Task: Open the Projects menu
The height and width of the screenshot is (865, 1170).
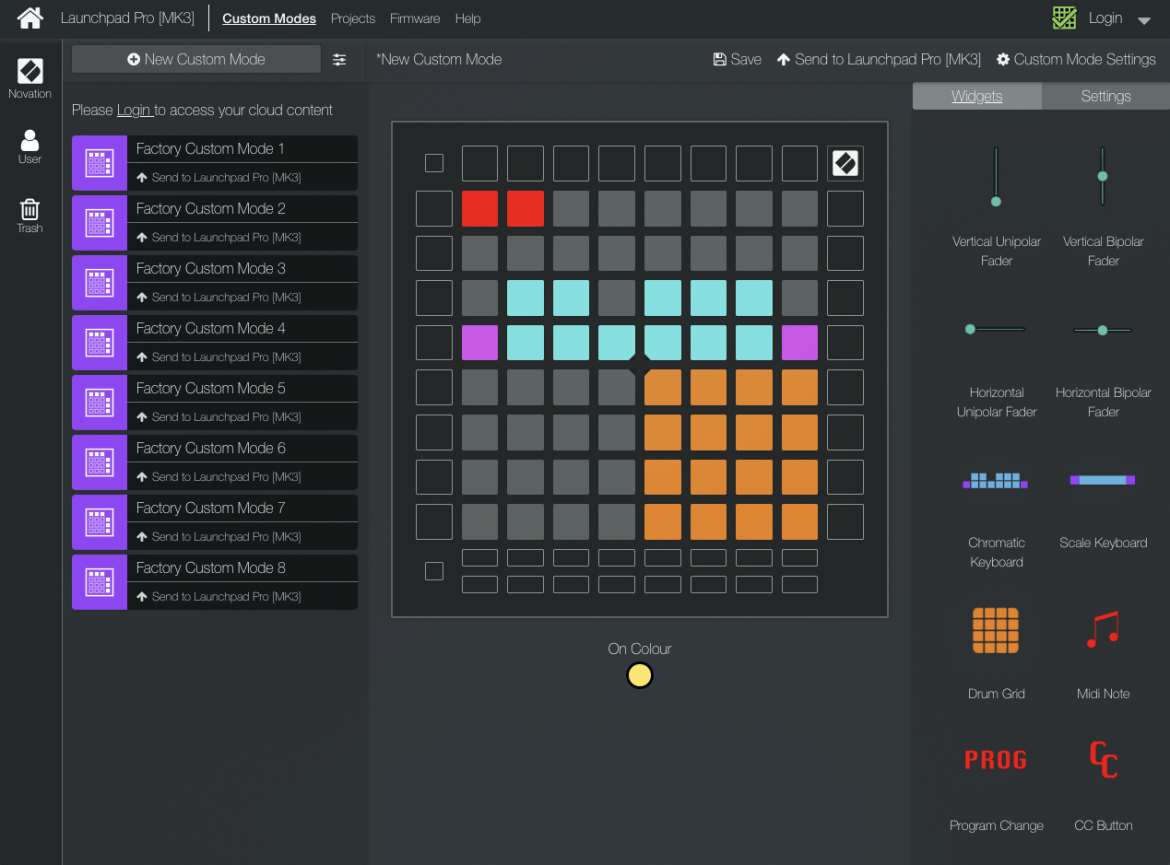Action: tap(353, 19)
